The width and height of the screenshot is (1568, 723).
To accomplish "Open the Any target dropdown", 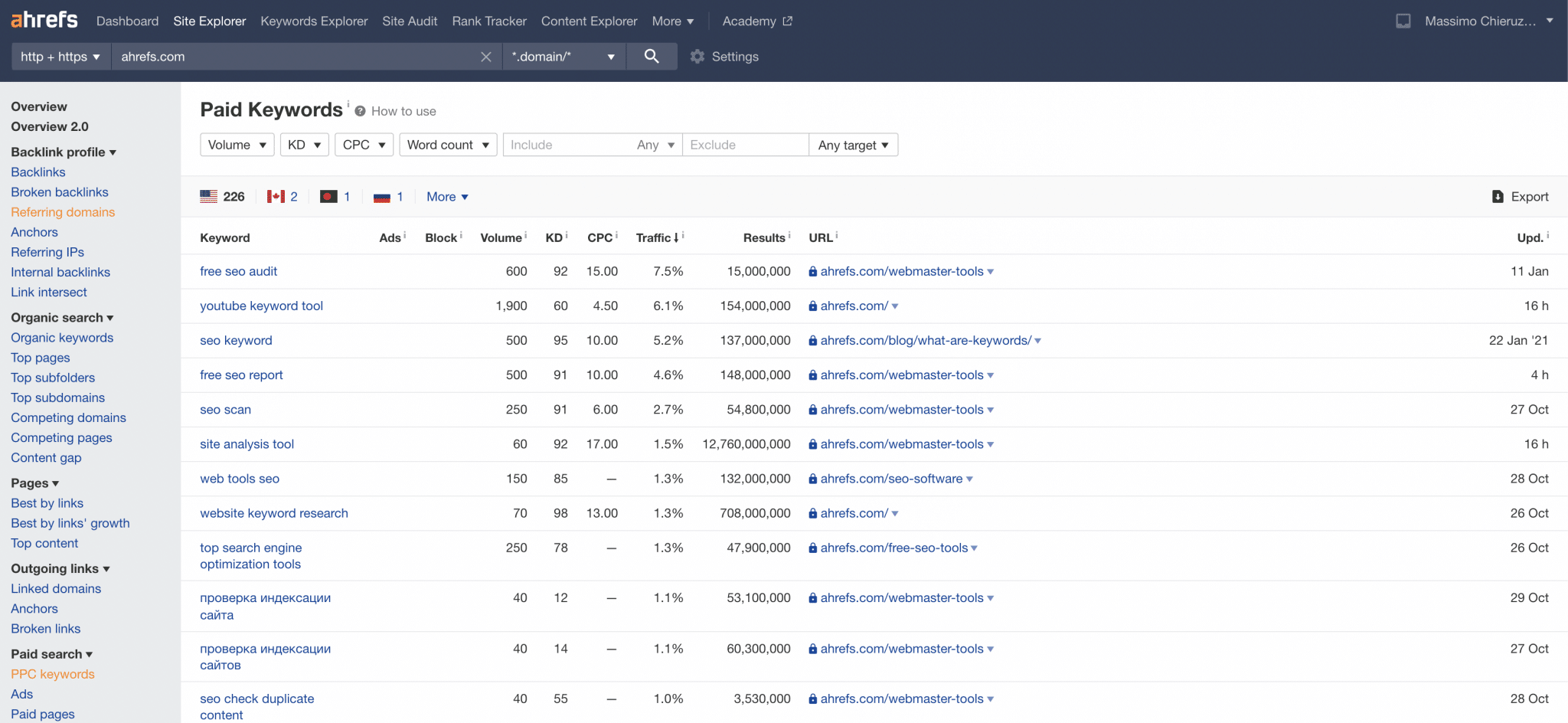I will tap(854, 145).
